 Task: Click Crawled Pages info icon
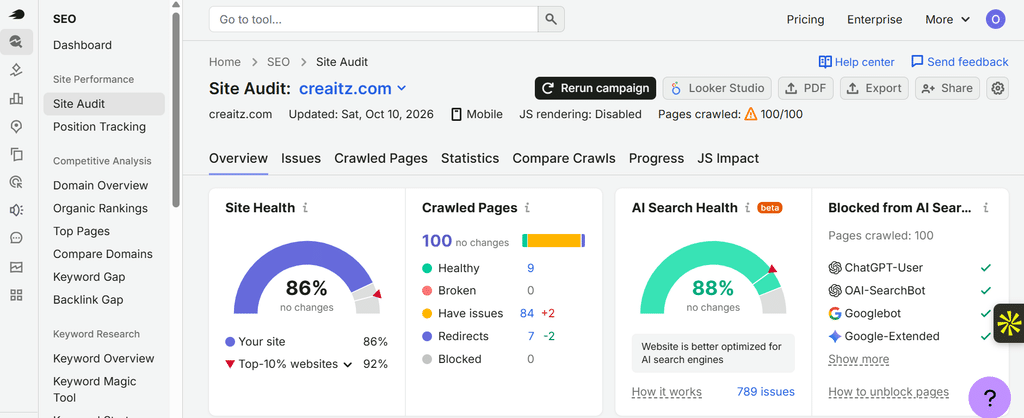click(527, 208)
